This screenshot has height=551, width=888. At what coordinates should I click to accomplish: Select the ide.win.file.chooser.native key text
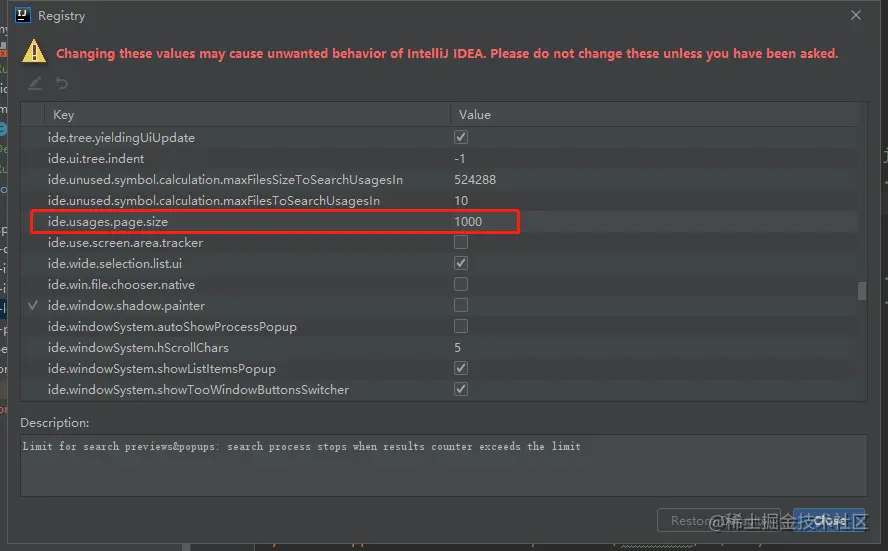point(121,284)
